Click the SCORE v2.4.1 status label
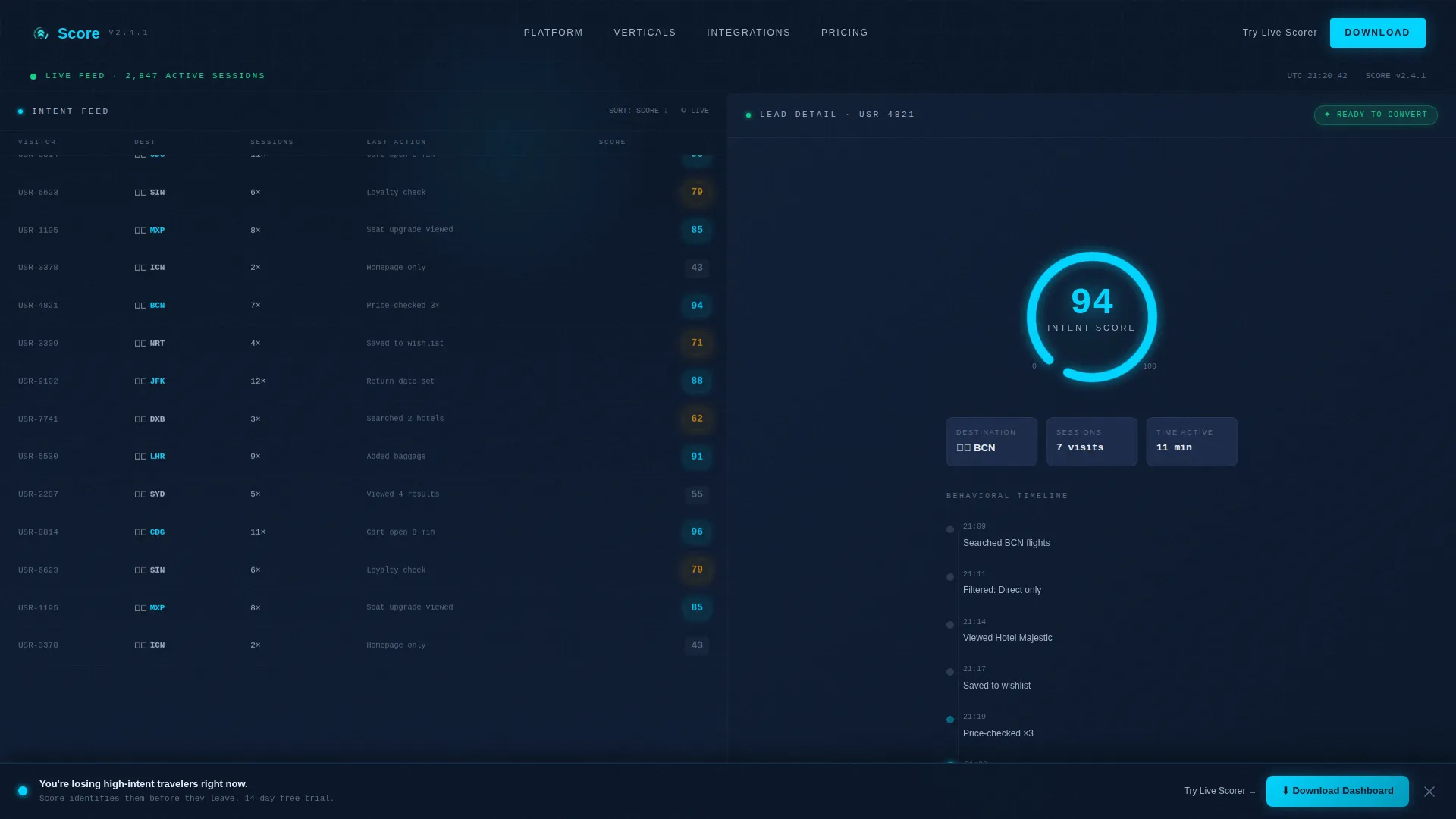This screenshot has width=1456, height=819. click(x=1395, y=76)
